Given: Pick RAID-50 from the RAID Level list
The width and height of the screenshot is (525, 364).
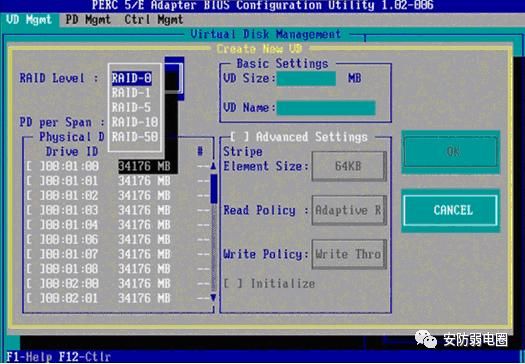Looking at the screenshot, I should pos(135,137).
